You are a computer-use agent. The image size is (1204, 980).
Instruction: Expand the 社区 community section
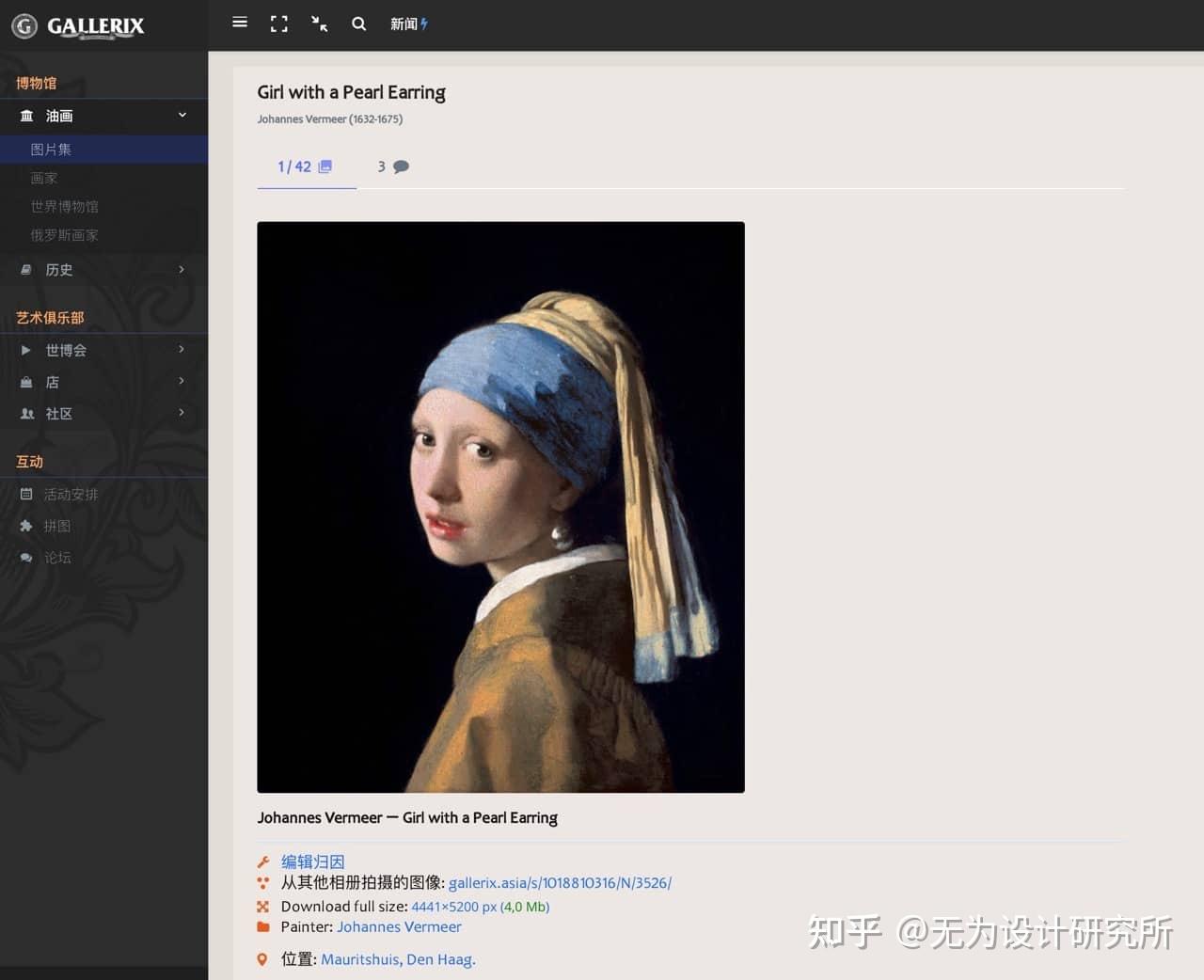tap(57, 414)
